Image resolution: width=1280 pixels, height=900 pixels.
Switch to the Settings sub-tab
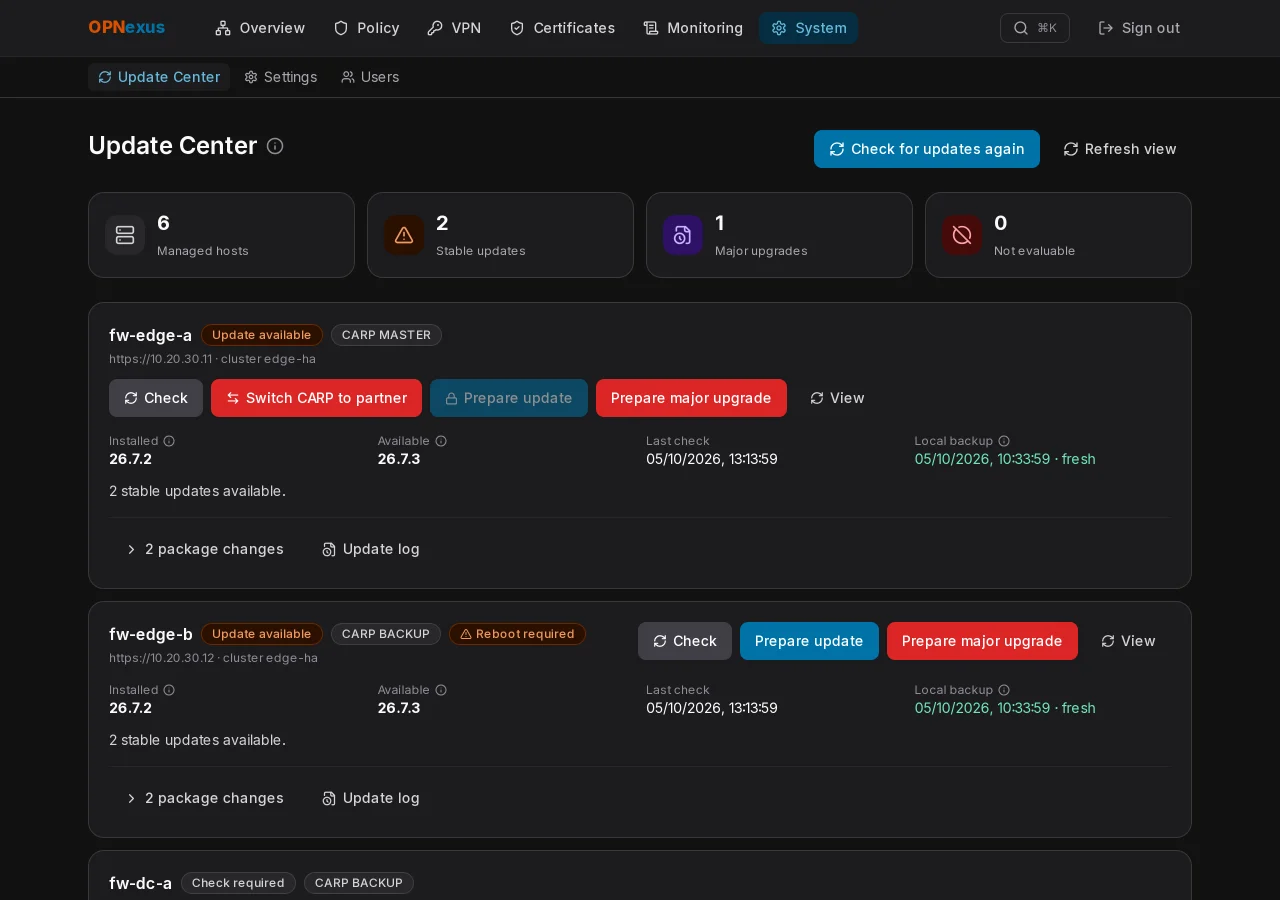[281, 77]
